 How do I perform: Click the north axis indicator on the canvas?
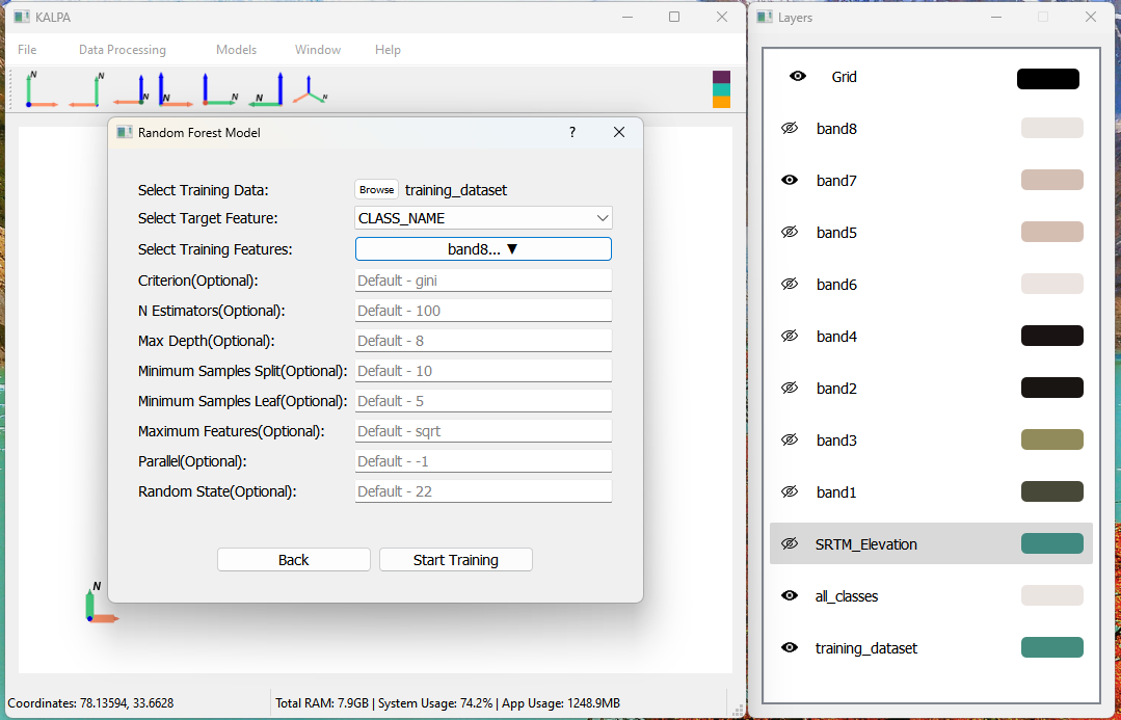point(102,603)
